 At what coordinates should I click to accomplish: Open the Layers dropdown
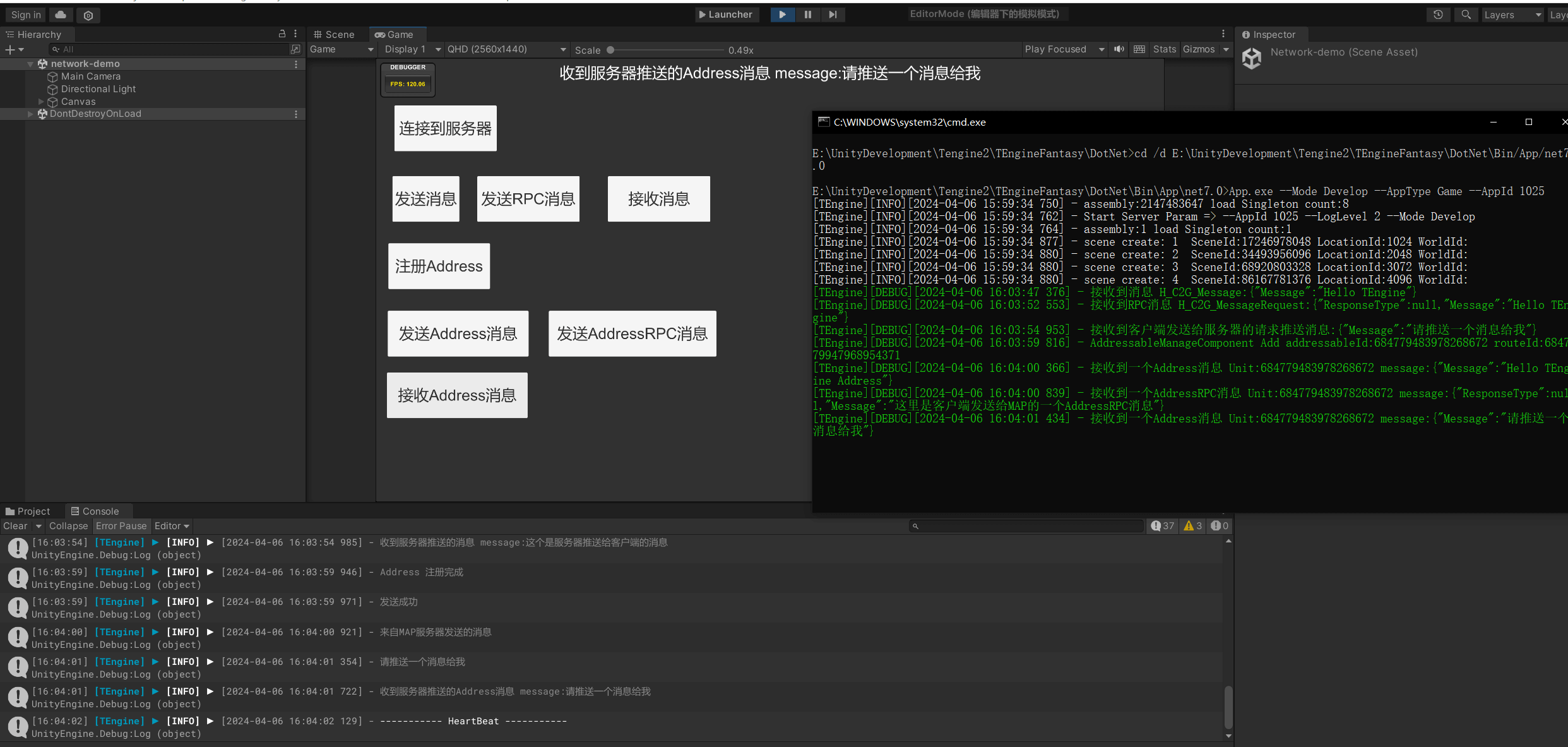[1512, 15]
